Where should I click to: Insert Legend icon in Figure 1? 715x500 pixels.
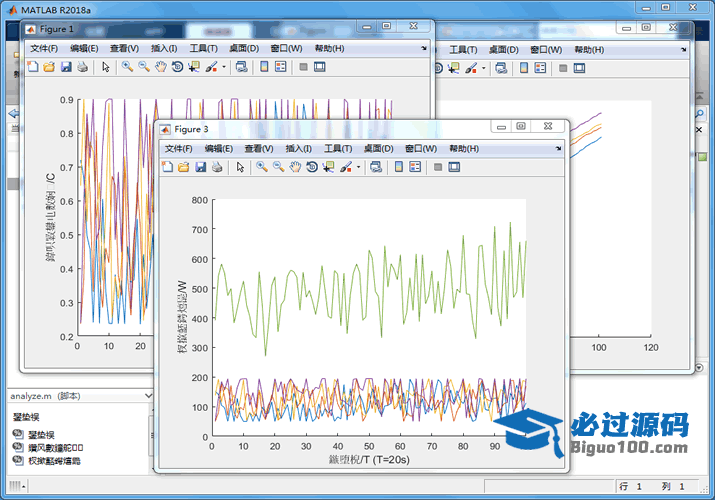(x=280, y=67)
